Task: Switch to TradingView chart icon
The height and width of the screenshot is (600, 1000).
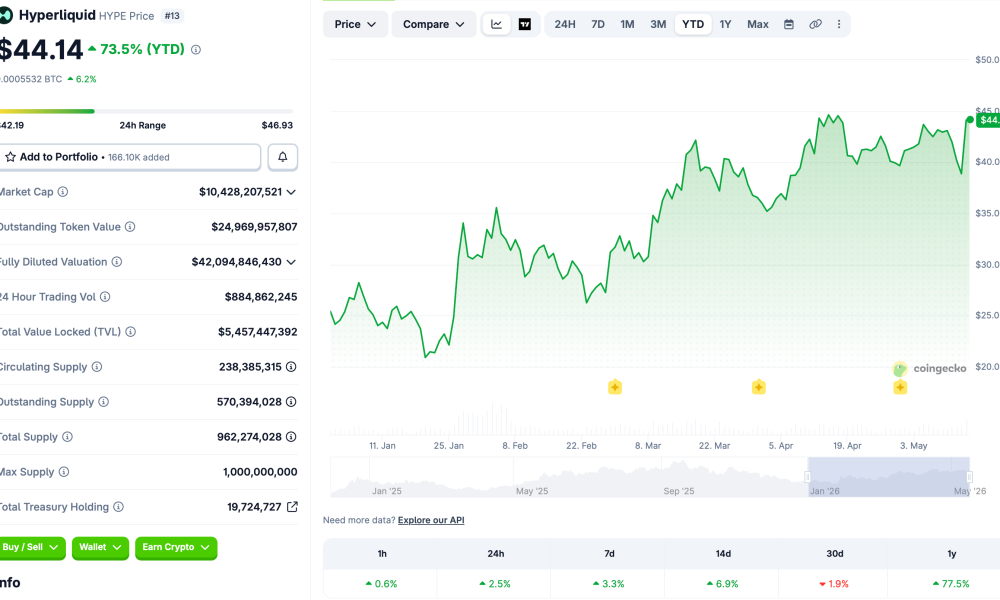Action: tap(525, 24)
